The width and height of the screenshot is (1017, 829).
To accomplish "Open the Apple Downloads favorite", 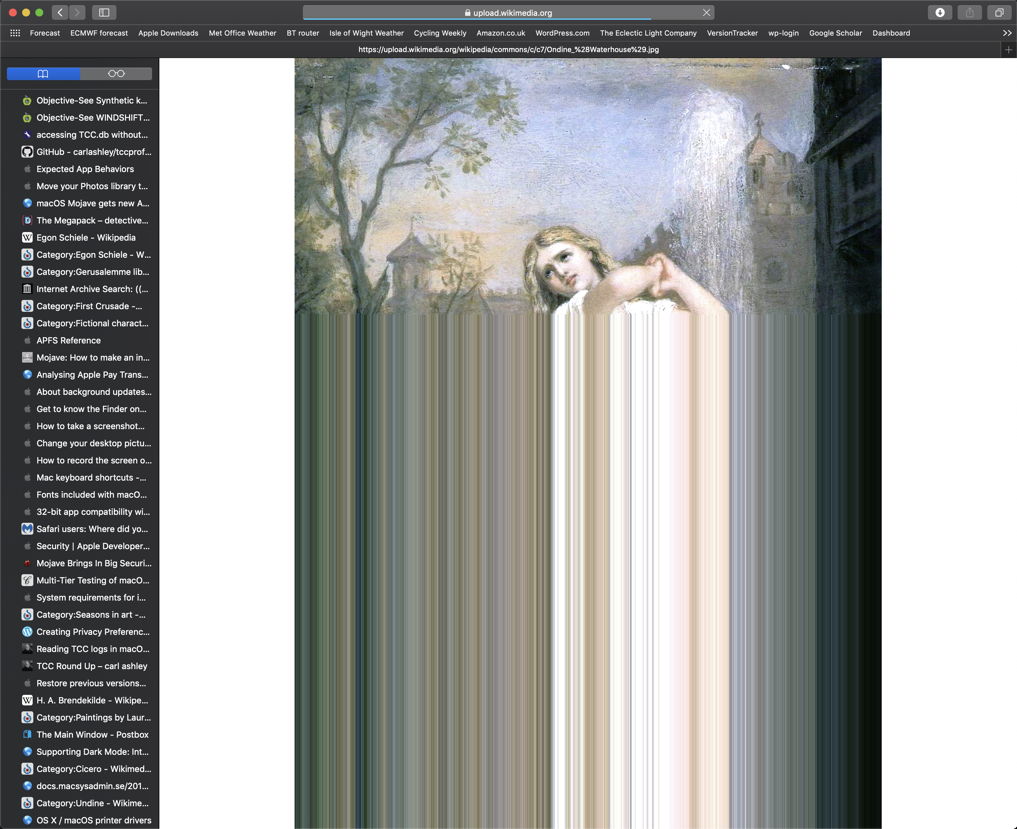I will click(168, 33).
